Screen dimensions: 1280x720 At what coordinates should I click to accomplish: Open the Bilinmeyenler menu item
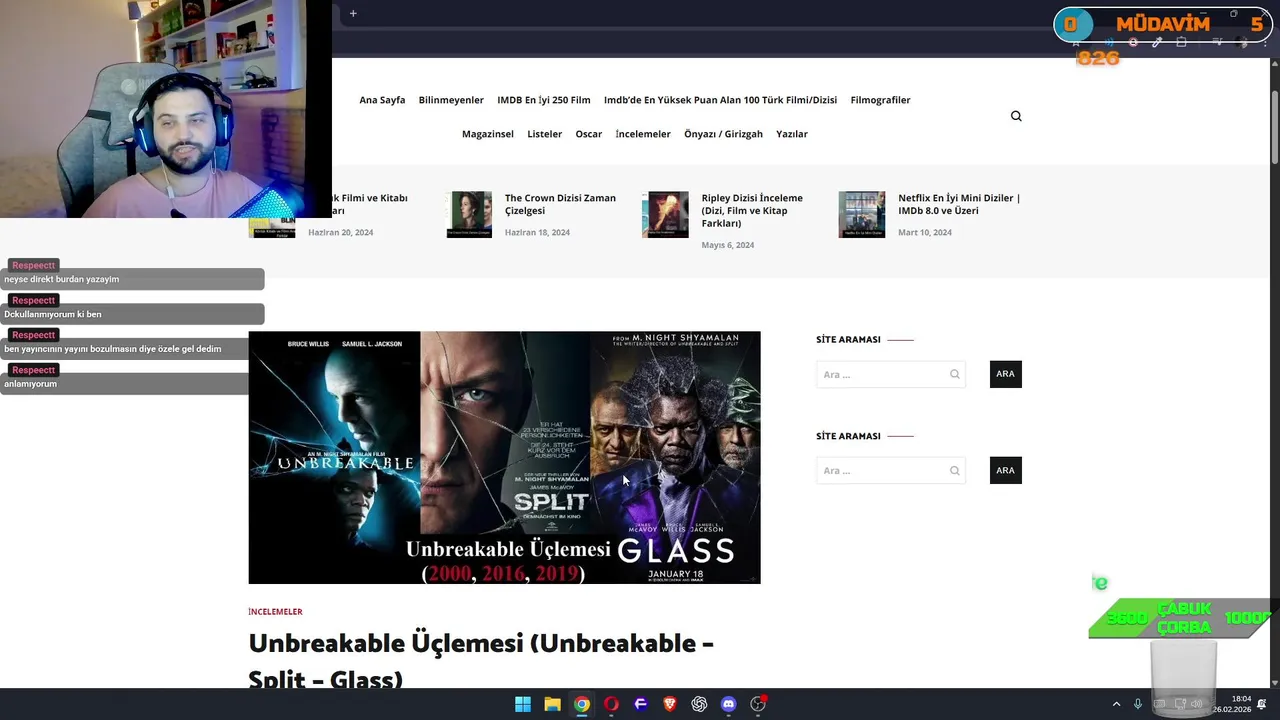(x=451, y=100)
